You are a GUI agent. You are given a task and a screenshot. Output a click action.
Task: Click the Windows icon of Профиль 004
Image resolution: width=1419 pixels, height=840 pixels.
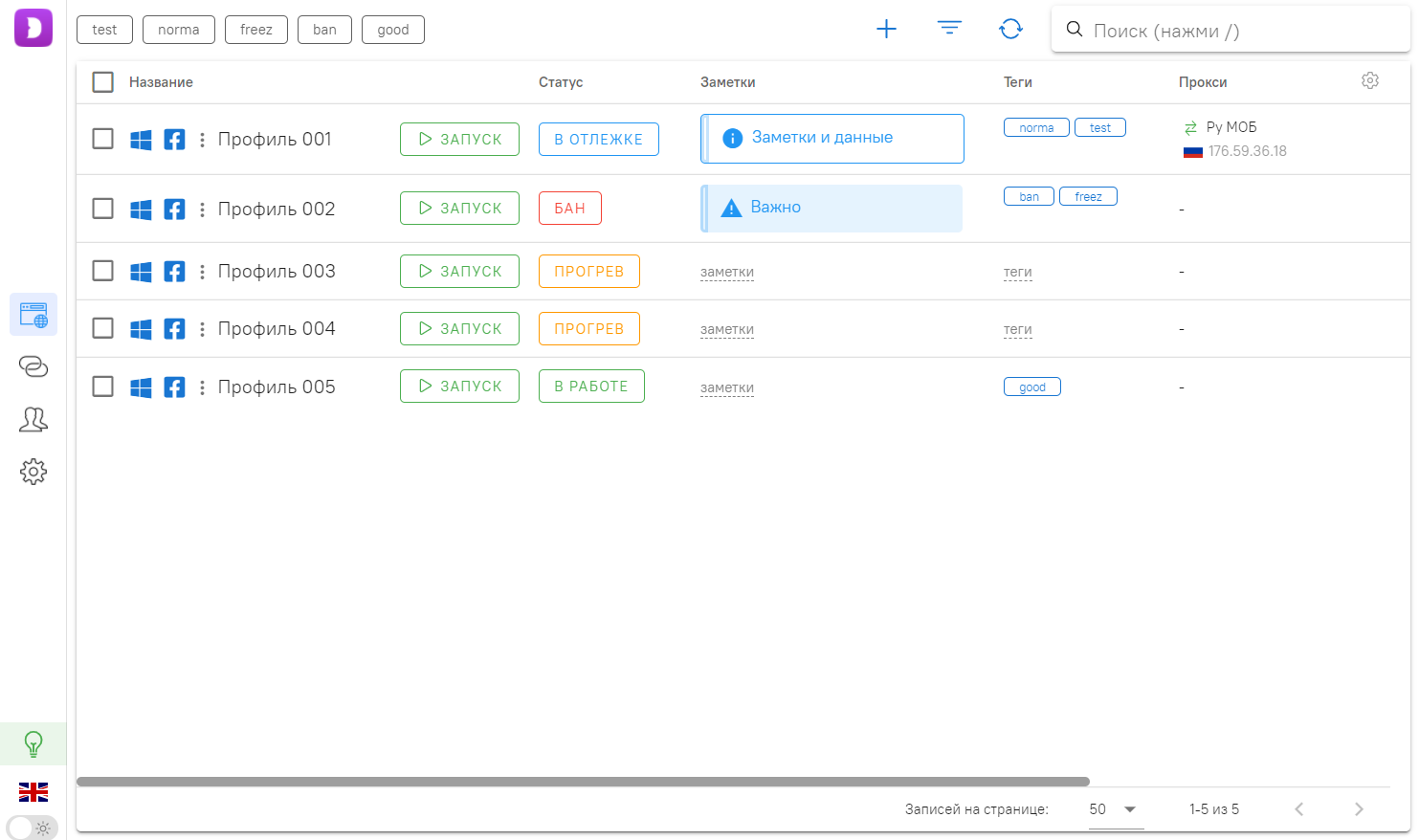(x=141, y=329)
